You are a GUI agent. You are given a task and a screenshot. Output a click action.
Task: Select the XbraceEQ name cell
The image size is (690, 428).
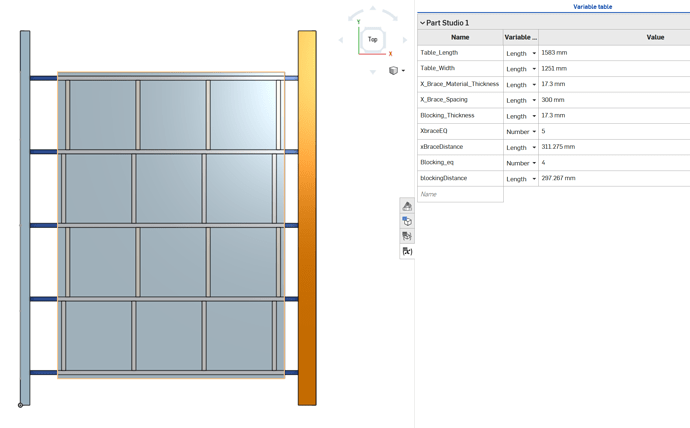click(460, 131)
